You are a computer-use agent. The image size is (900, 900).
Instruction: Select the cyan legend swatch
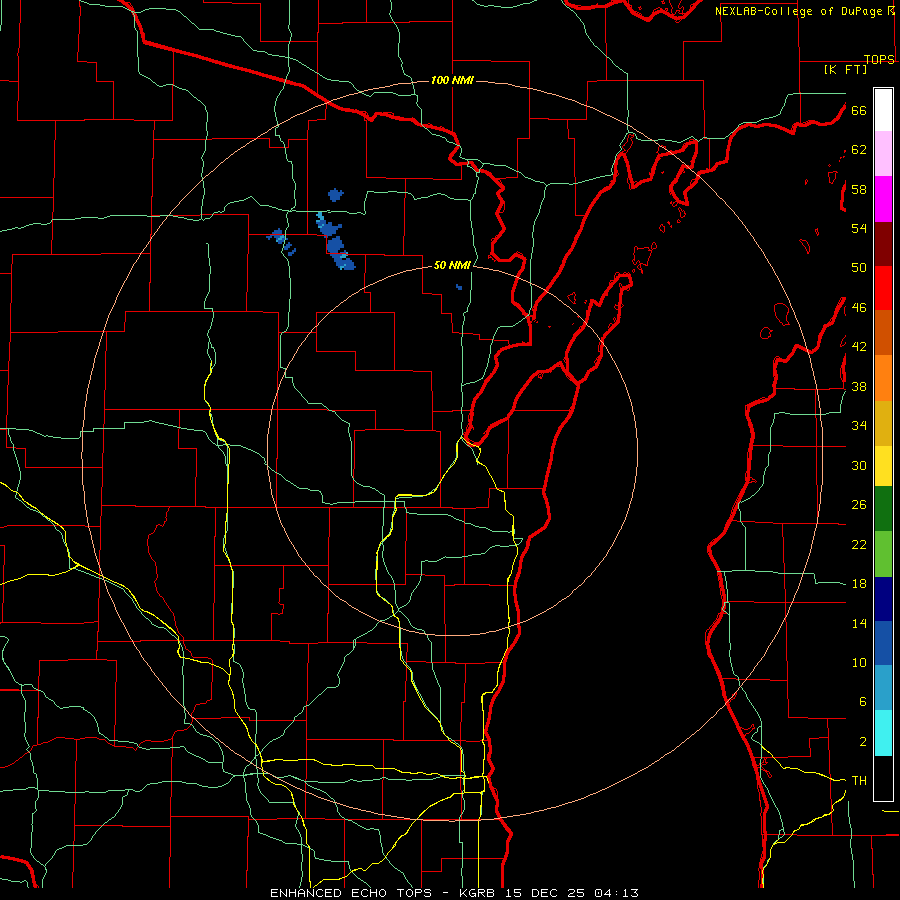pos(883,733)
